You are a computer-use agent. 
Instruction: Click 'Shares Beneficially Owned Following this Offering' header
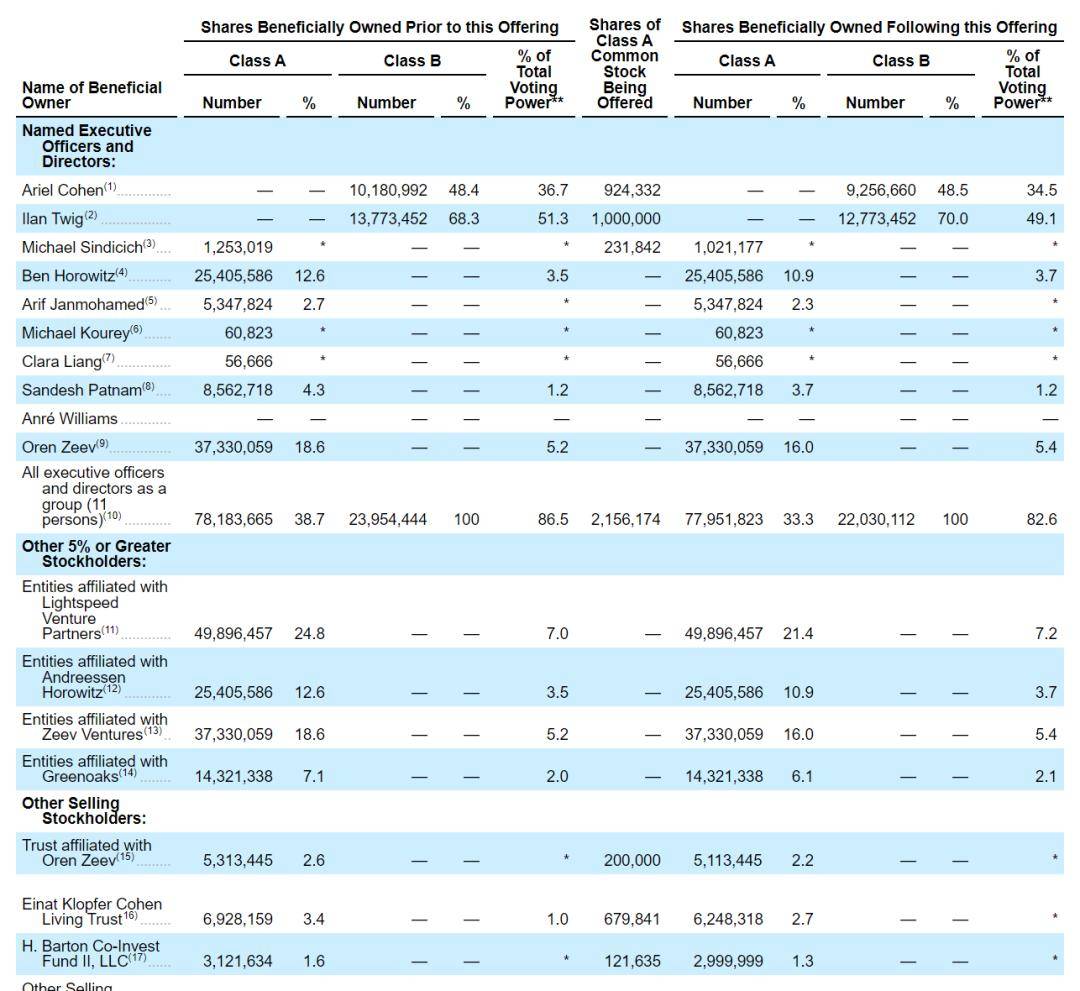[x=868, y=27]
